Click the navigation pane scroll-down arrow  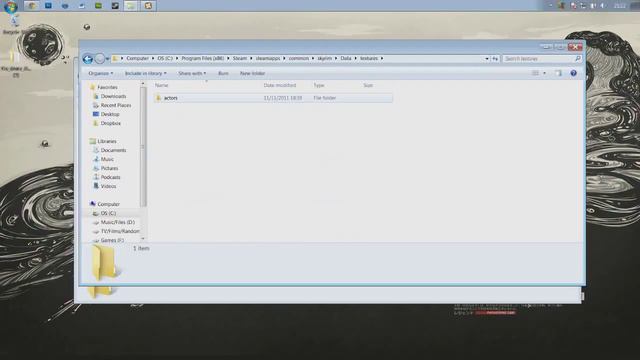(x=143, y=239)
